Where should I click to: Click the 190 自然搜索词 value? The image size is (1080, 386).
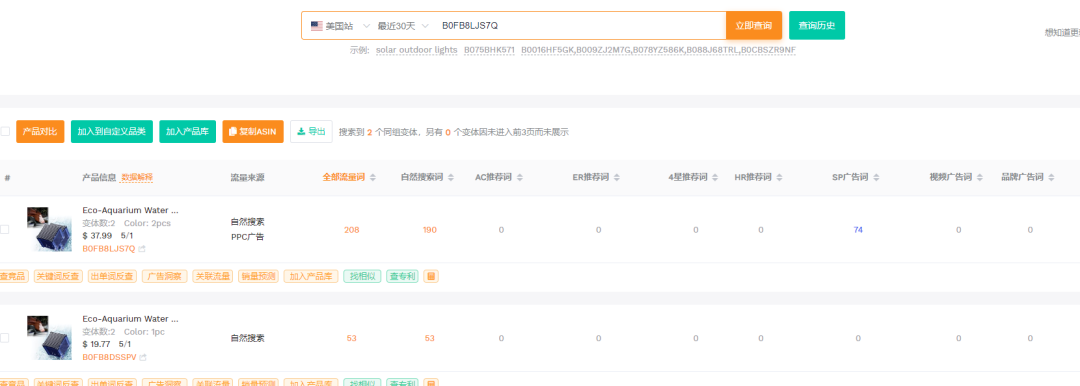point(430,230)
